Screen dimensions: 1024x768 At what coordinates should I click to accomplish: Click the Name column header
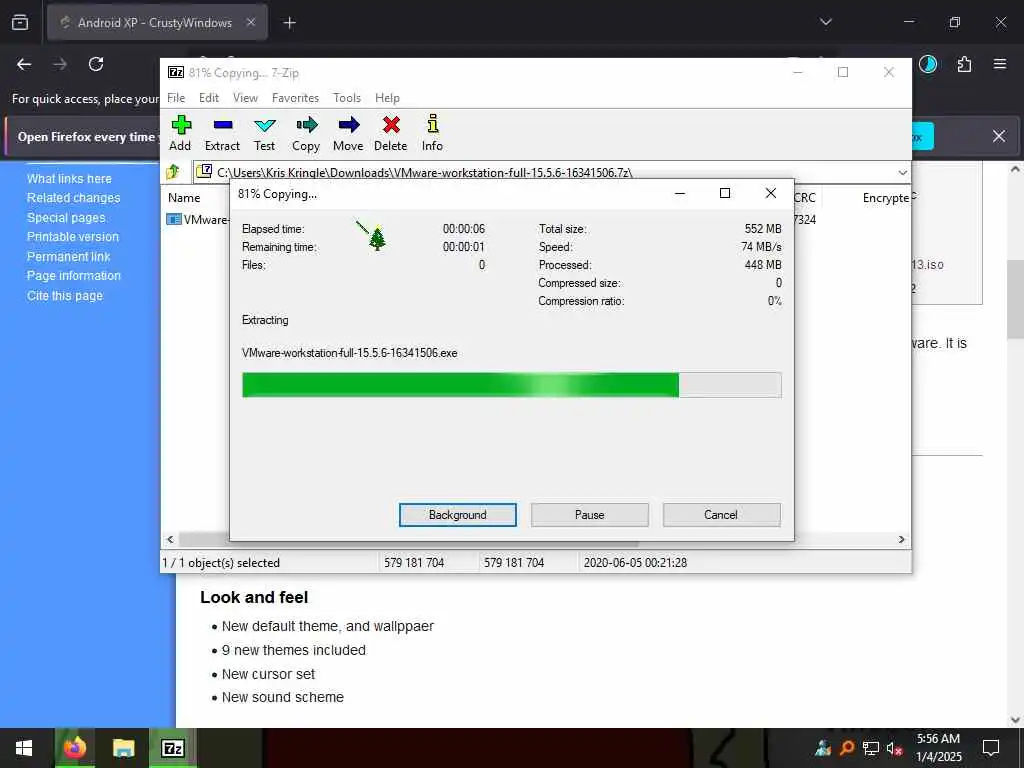pyautogui.click(x=184, y=198)
